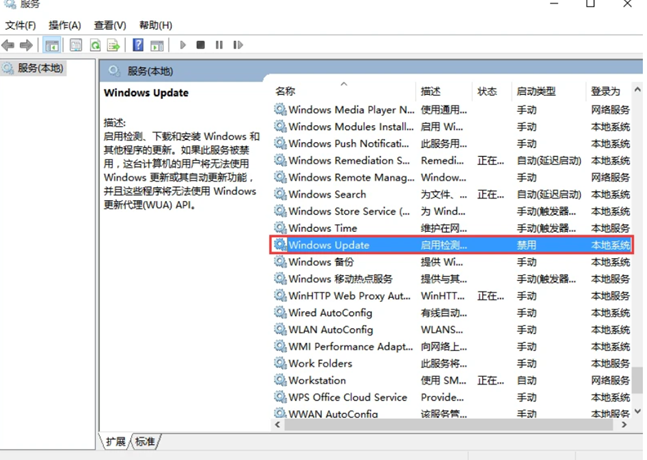Toggle the action pane toolbar icon
This screenshot has height=460, width=647.
(x=157, y=45)
